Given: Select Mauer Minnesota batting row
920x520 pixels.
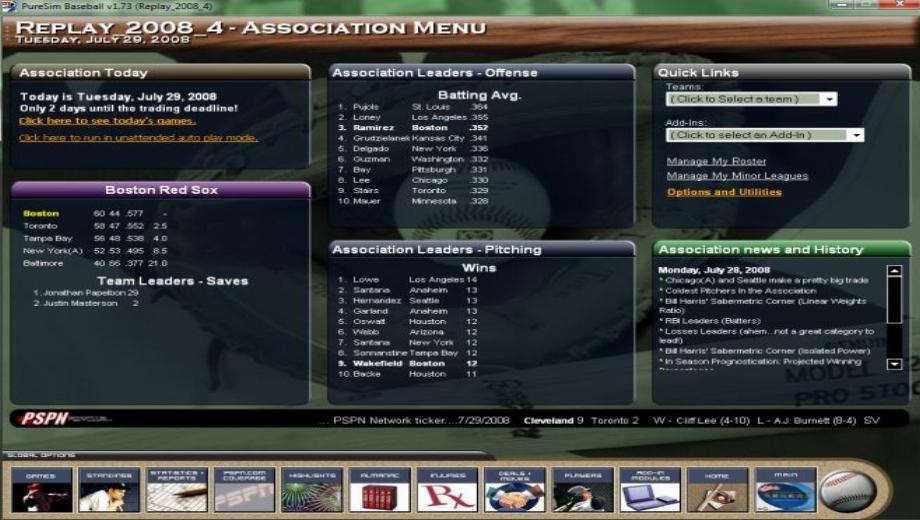Looking at the screenshot, I should point(413,201).
